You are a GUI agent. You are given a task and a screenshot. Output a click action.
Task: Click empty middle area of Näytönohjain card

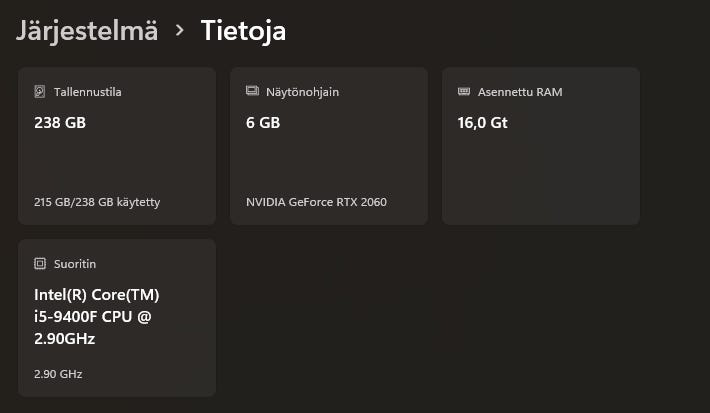328,162
